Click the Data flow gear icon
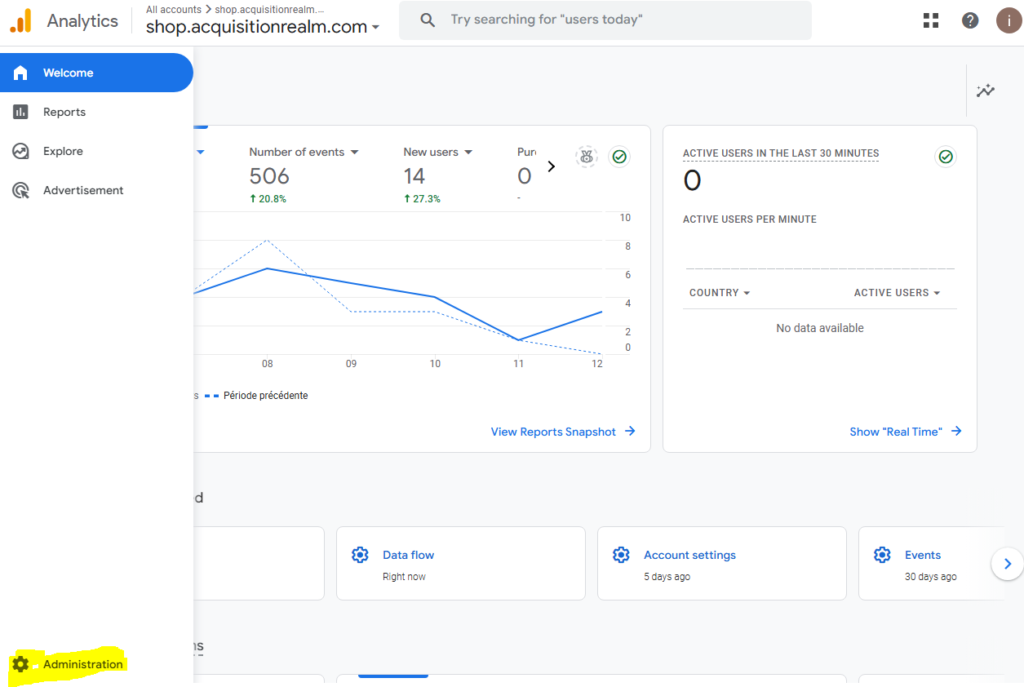The height and width of the screenshot is (687, 1024). 360,555
